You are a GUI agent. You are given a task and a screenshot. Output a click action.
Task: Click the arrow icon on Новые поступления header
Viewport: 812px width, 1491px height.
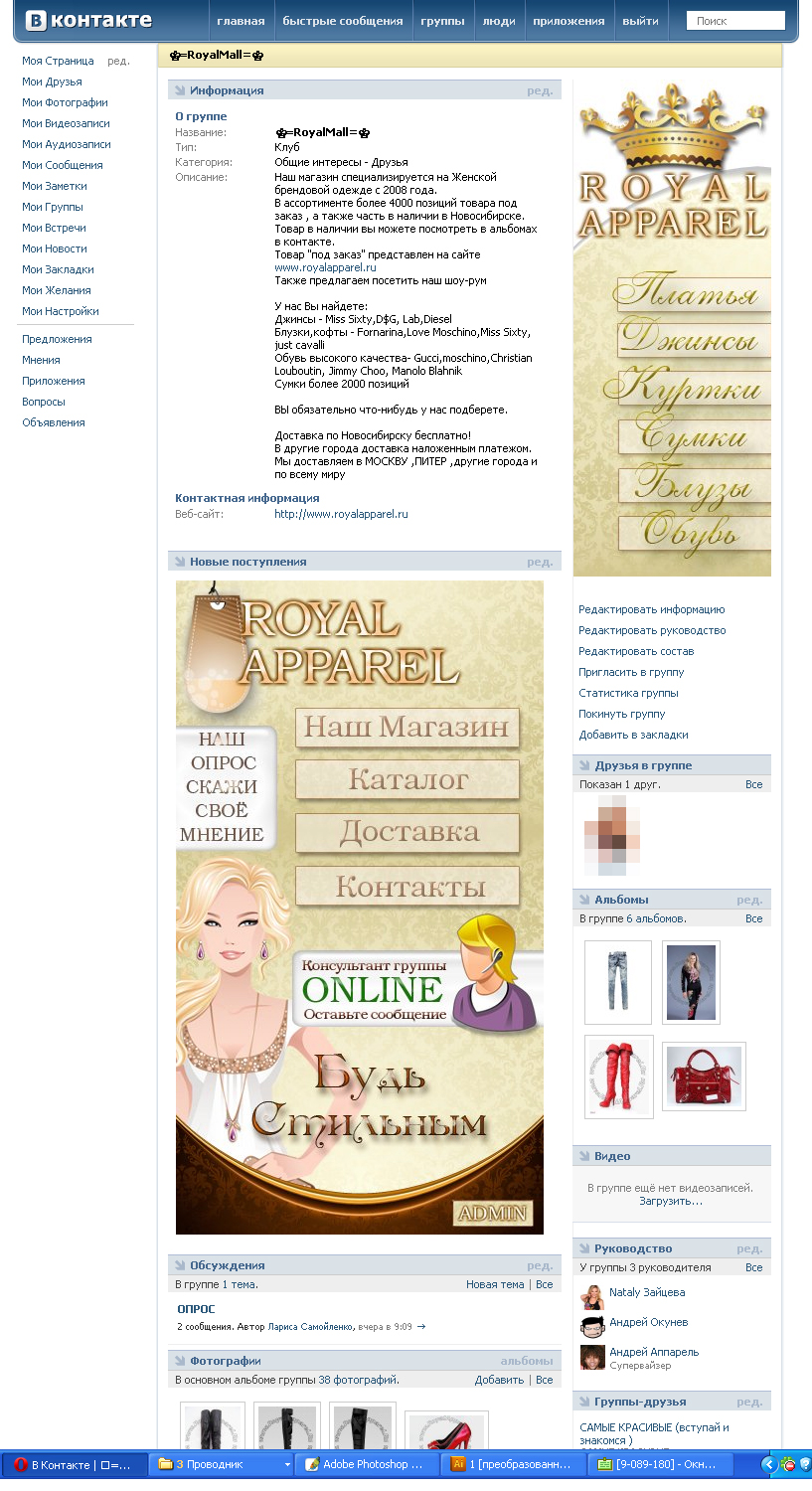[x=180, y=561]
